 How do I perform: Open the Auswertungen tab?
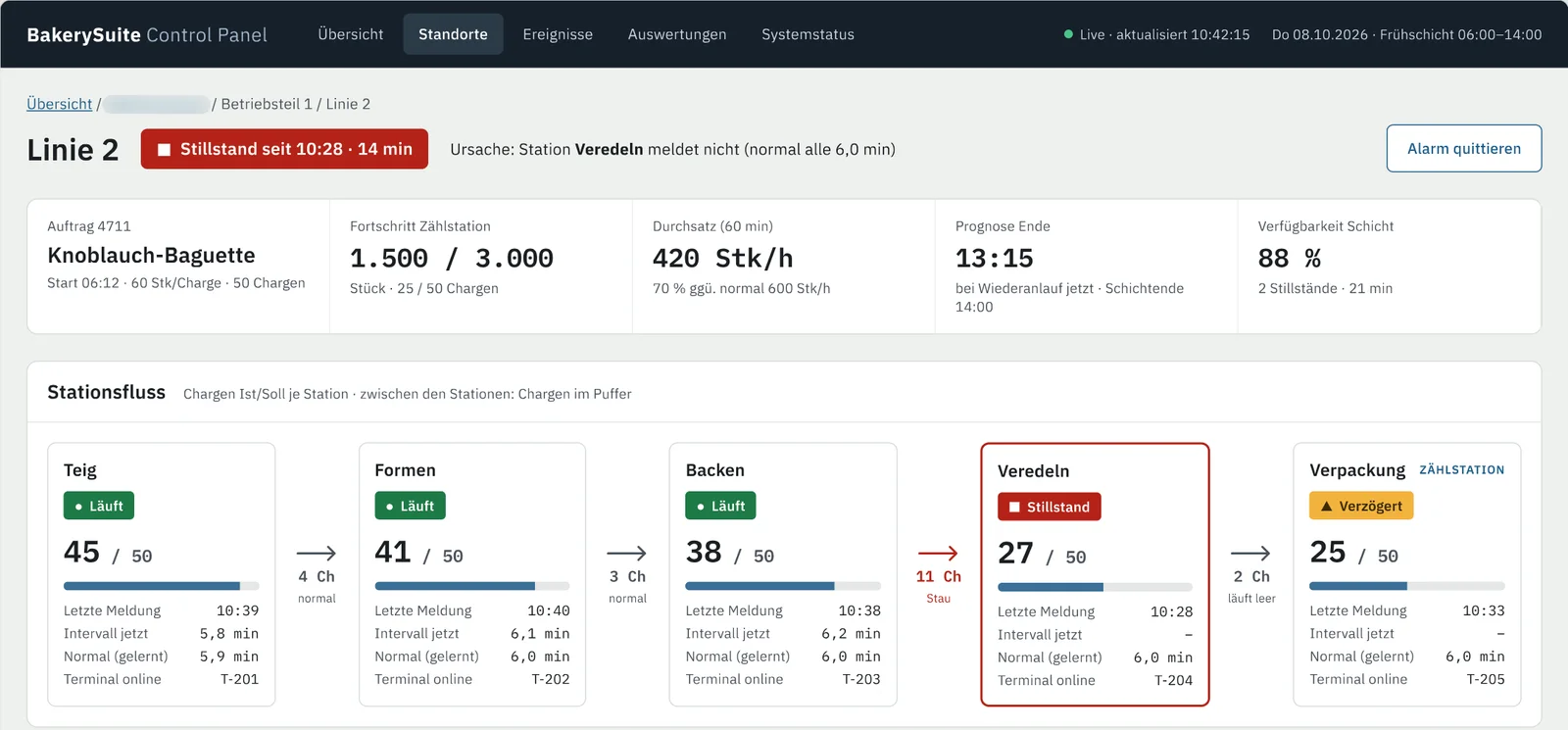point(677,34)
